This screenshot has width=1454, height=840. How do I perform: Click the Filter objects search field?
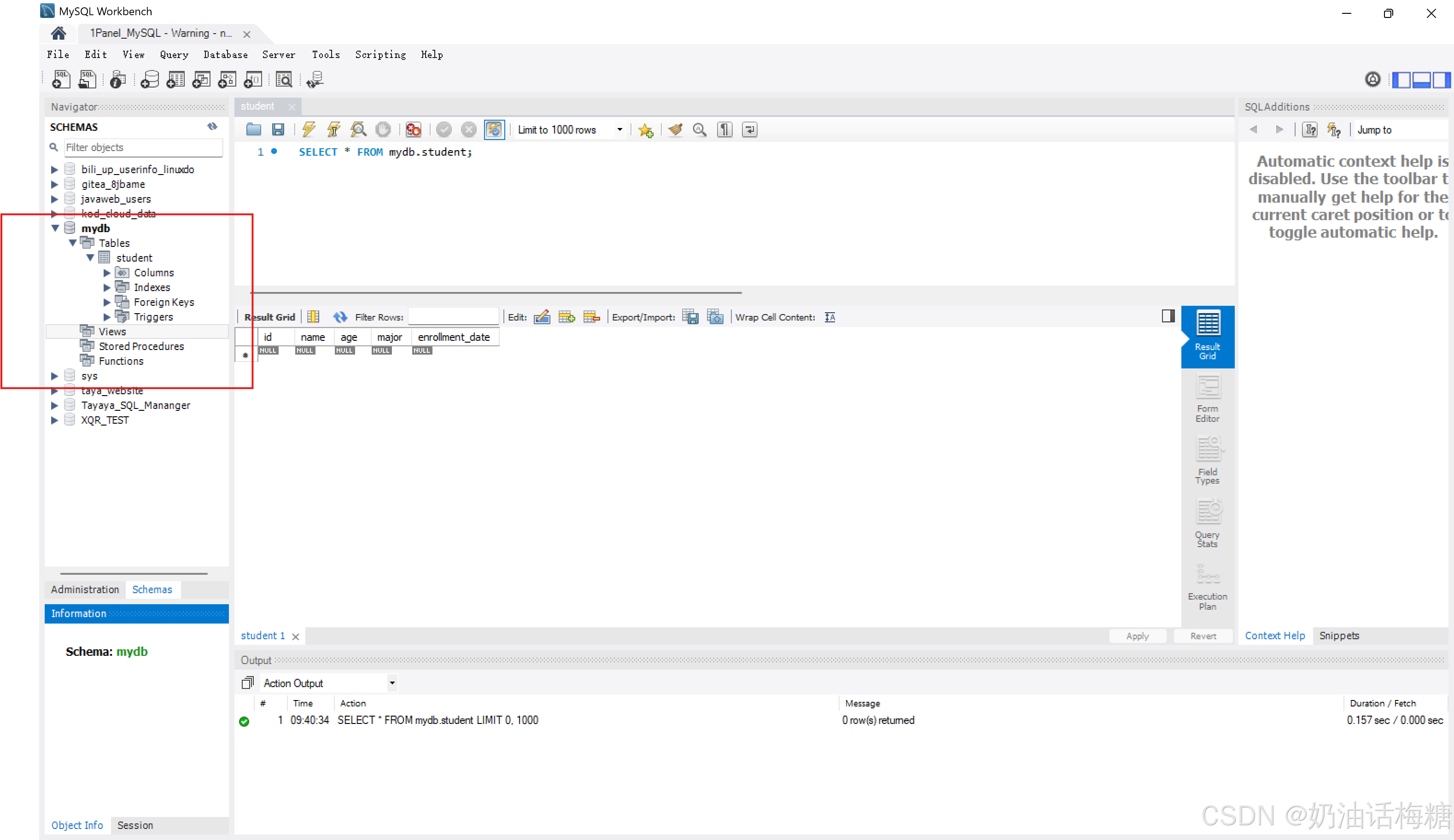click(142, 147)
